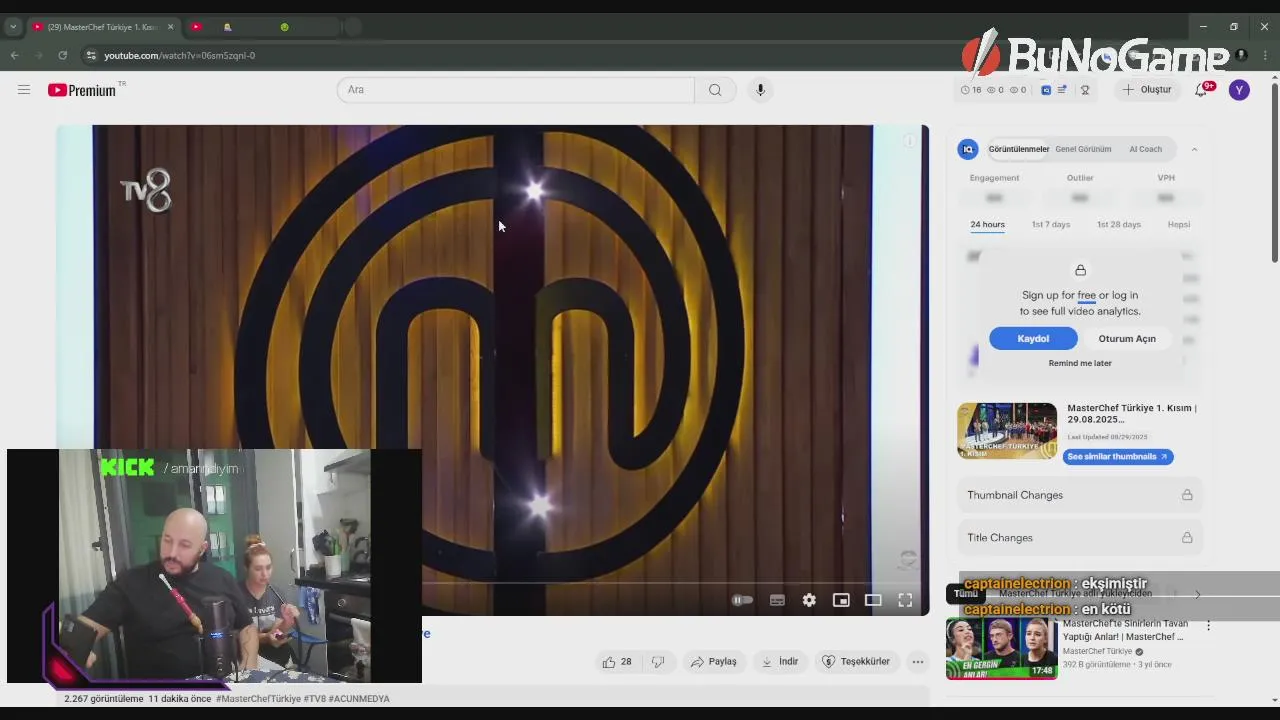Select the Görüntülenmeler tab
This screenshot has height=720, width=1280.
[1018, 149]
